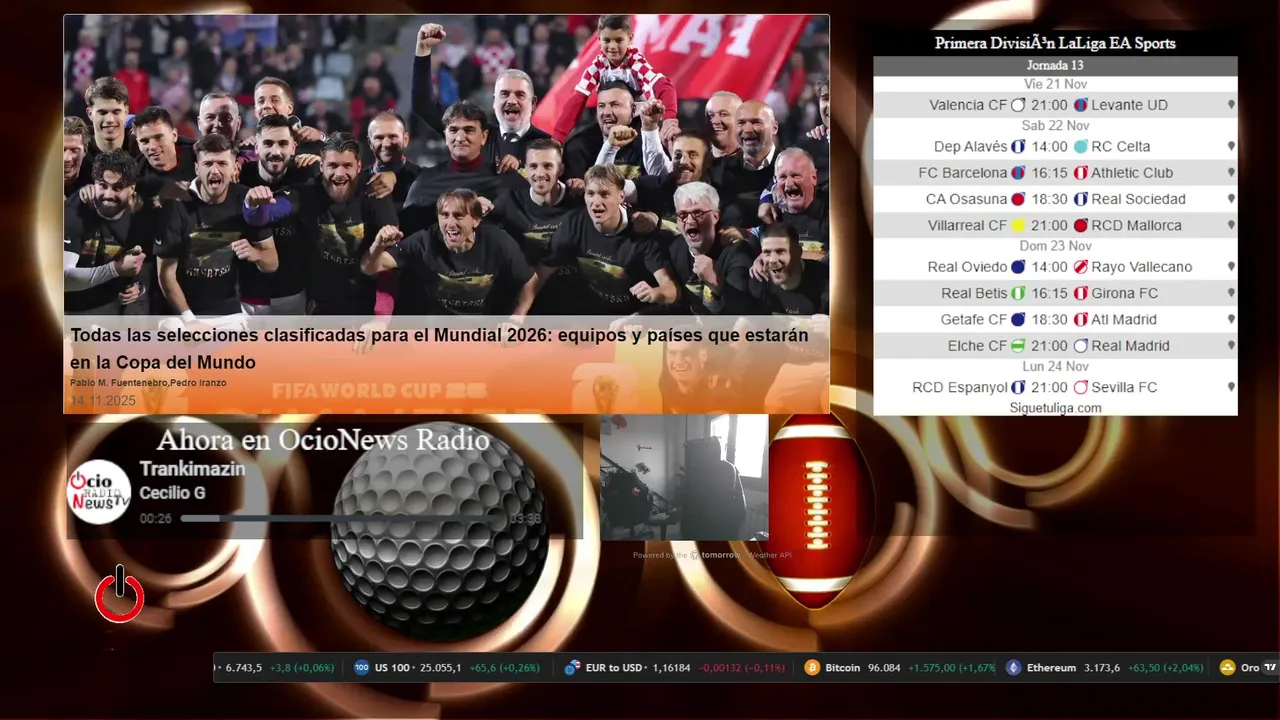
Task: Click the US 100 index icon
Action: [361, 668]
